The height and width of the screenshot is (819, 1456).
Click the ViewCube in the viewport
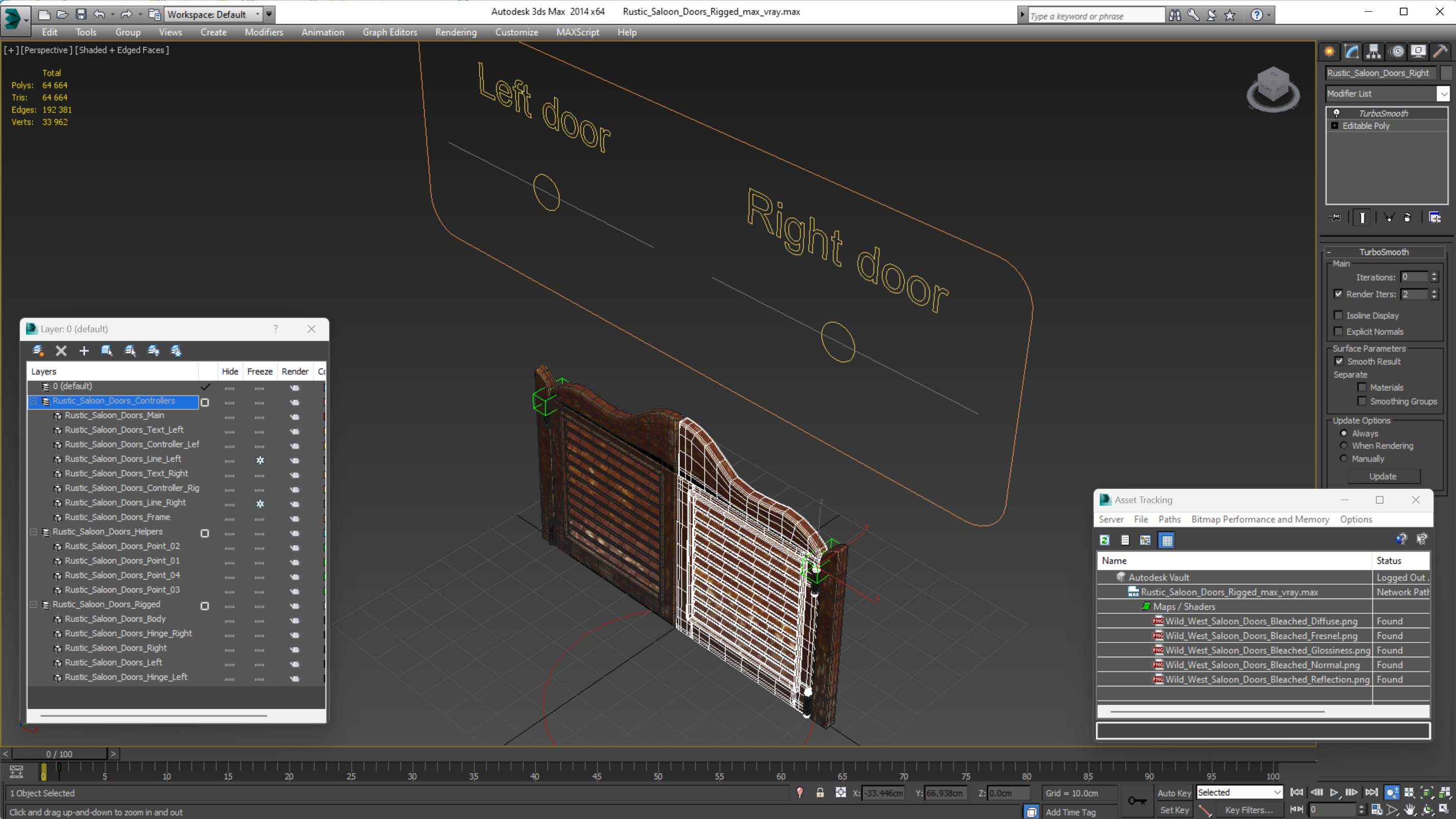point(1273,89)
